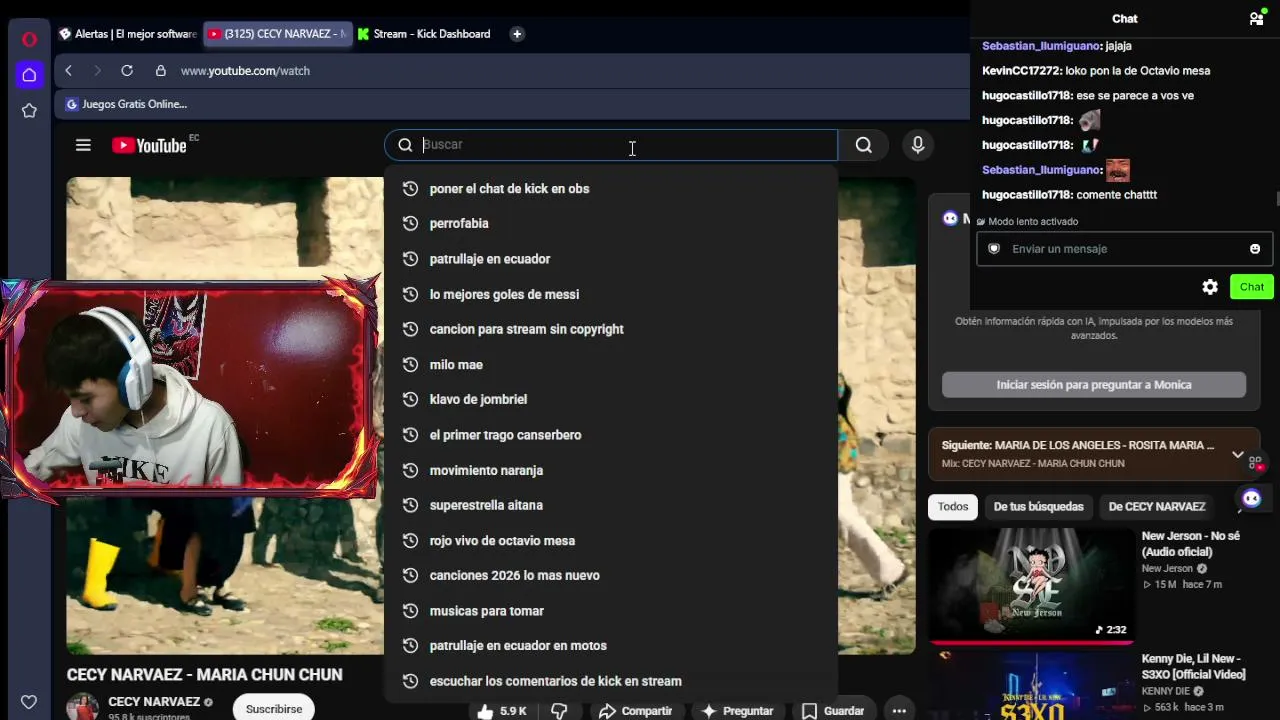Open more actions ellipsis under the video
Viewport: 1280px width, 720px height.
[x=899, y=711]
